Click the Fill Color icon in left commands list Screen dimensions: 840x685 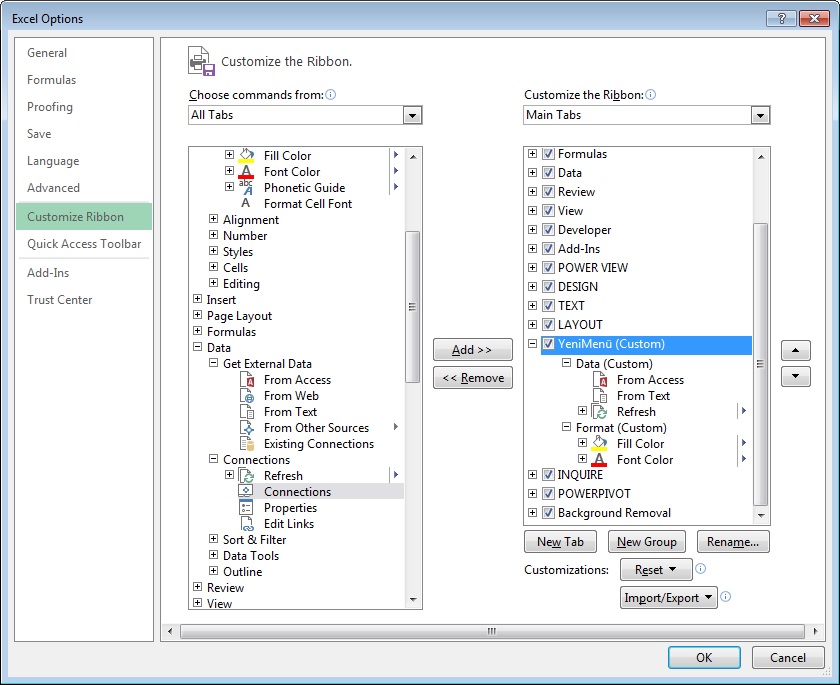pyautogui.click(x=246, y=155)
